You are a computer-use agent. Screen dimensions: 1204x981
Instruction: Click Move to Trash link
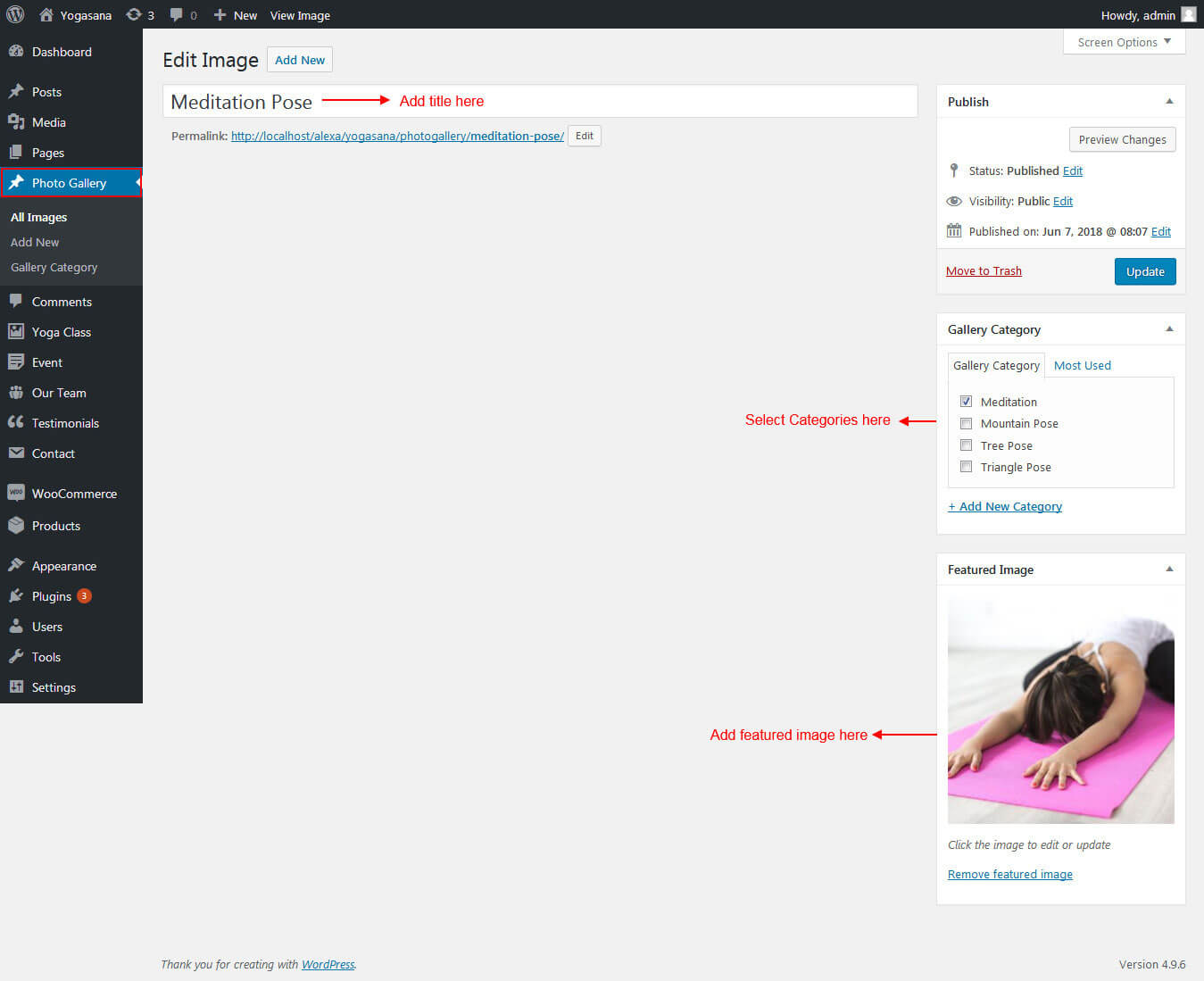pos(984,271)
